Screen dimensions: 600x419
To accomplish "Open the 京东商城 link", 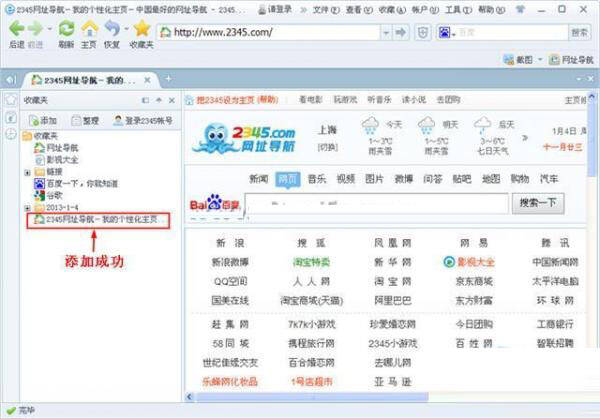I will pos(474,281).
